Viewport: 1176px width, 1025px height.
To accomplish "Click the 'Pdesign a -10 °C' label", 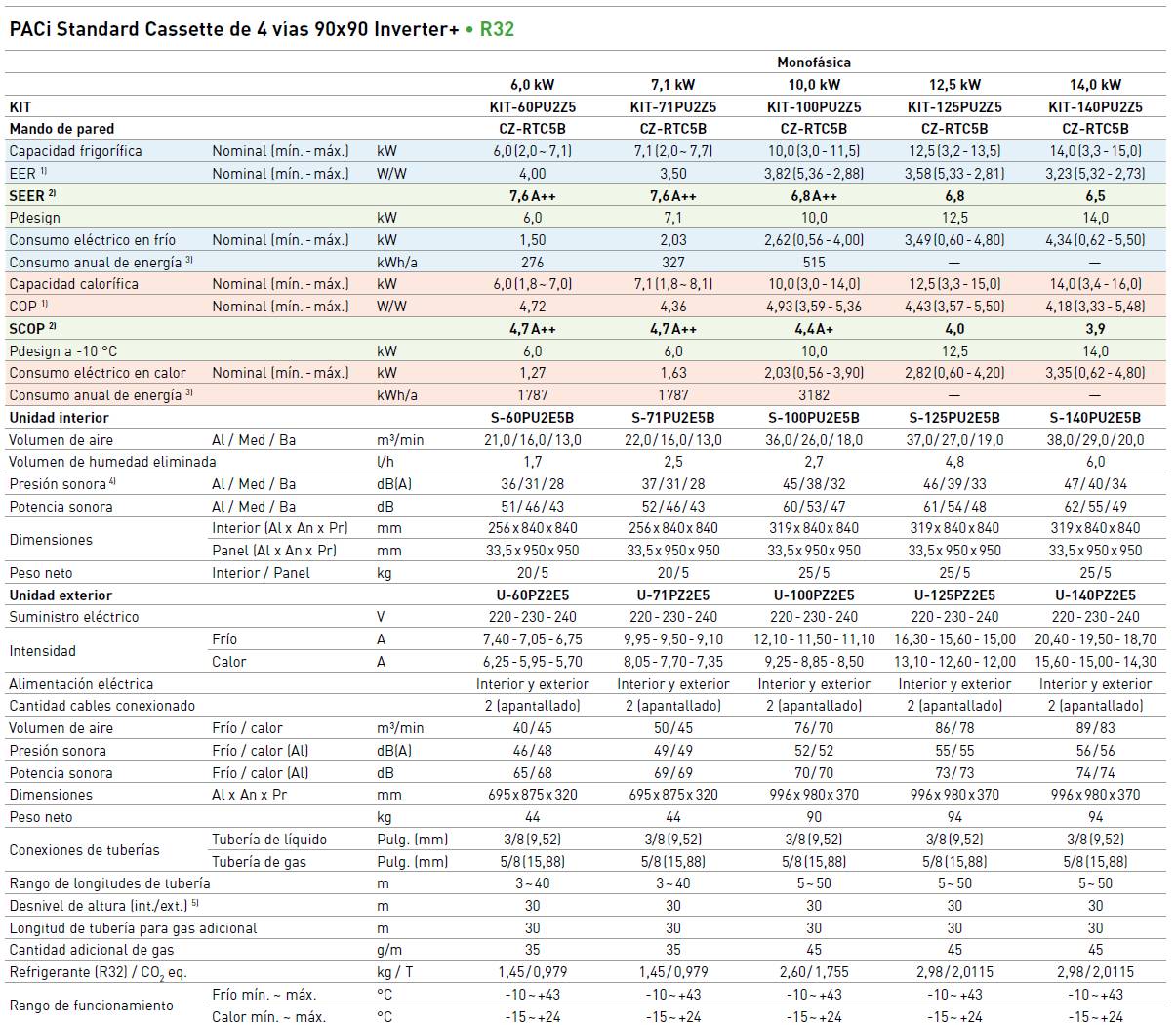I will tap(63, 350).
